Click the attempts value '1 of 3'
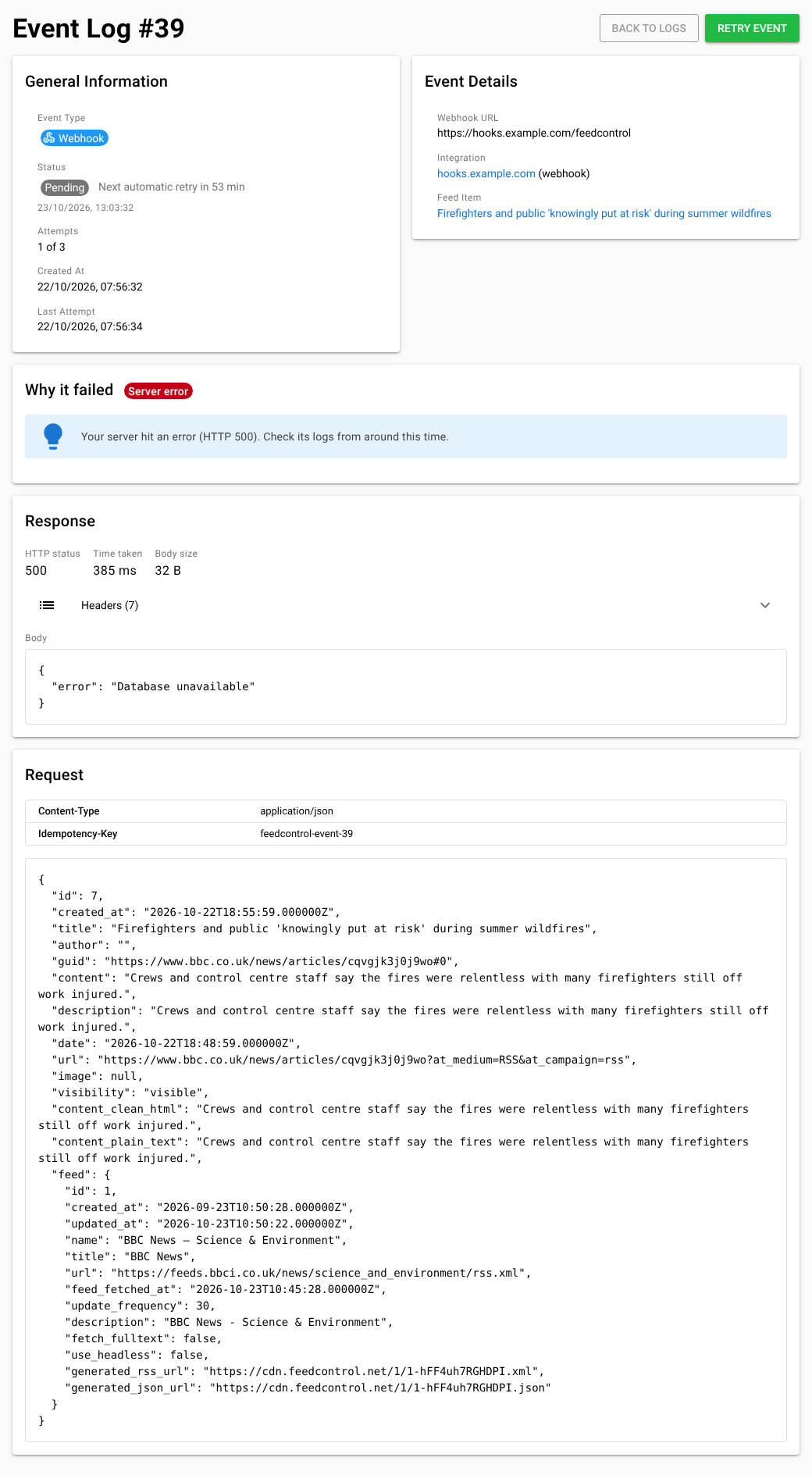The height and width of the screenshot is (1475, 812). tap(52, 247)
